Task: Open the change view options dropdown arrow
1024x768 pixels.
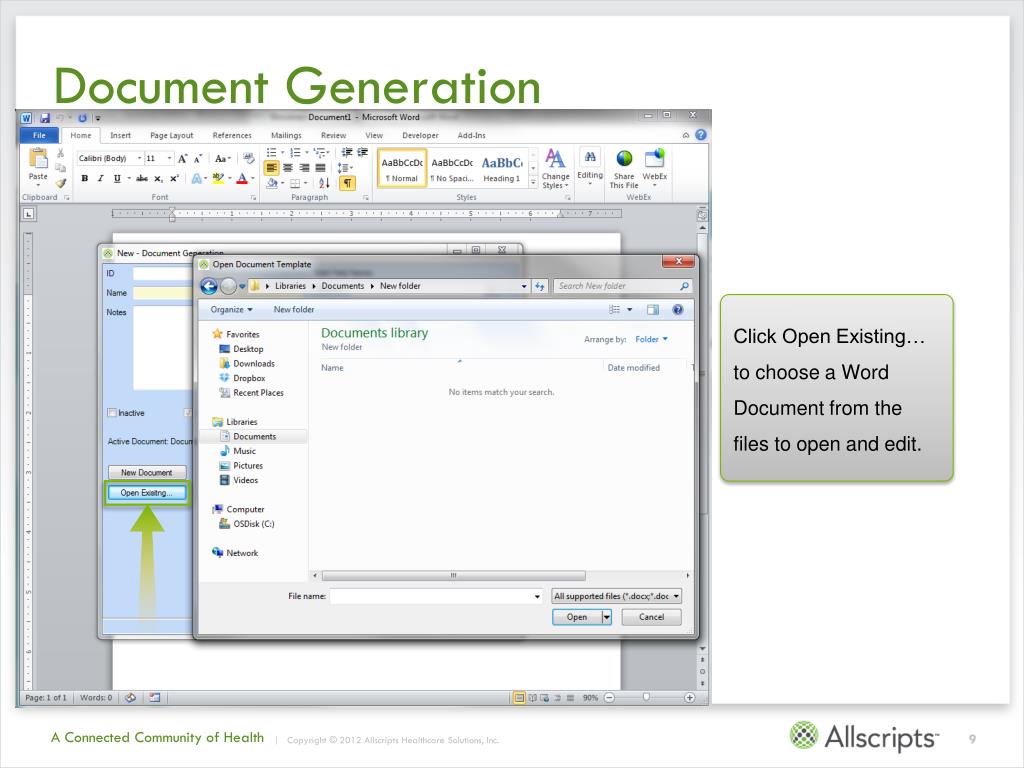Action: (630, 310)
